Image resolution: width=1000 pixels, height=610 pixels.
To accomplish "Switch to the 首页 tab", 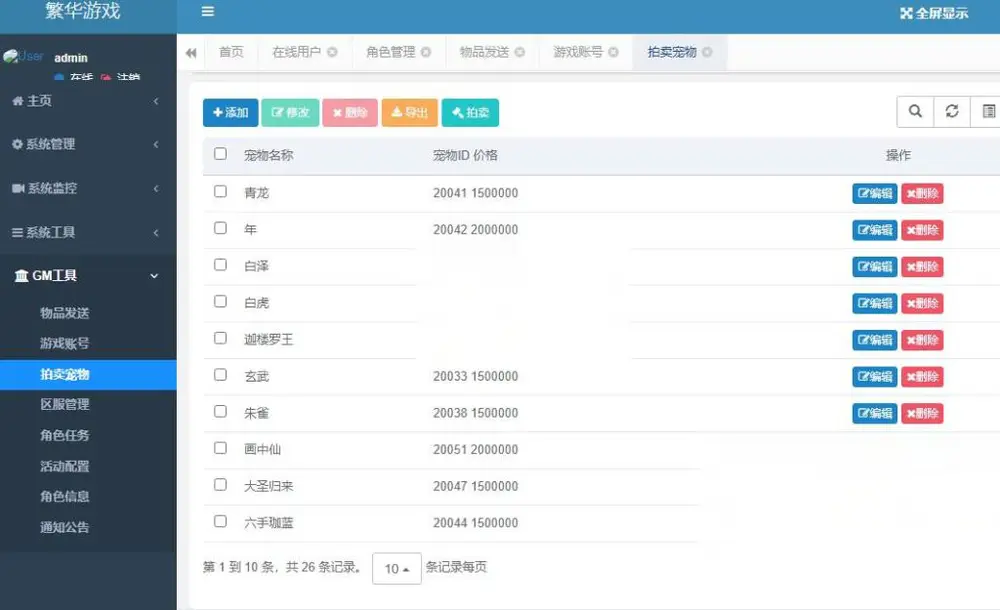I will pos(231,52).
